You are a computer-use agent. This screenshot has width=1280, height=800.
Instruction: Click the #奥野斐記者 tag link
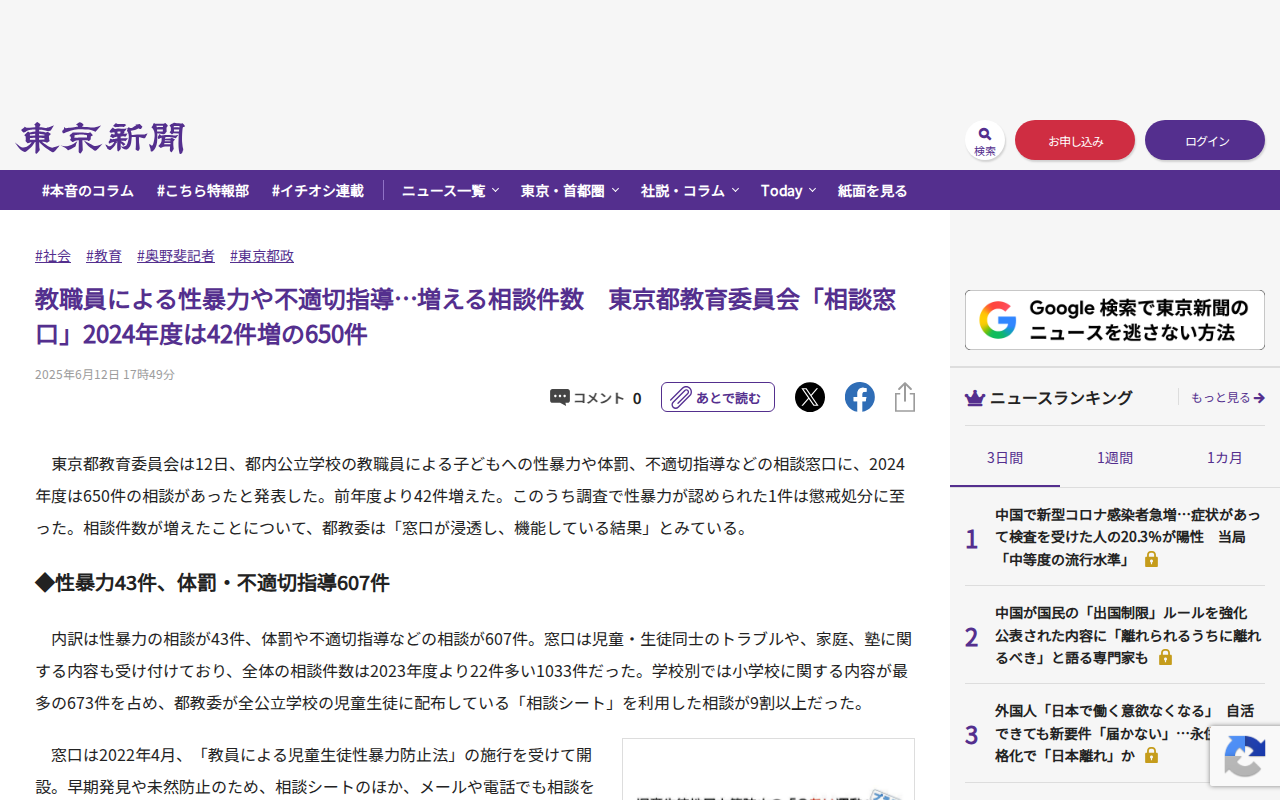pos(176,256)
